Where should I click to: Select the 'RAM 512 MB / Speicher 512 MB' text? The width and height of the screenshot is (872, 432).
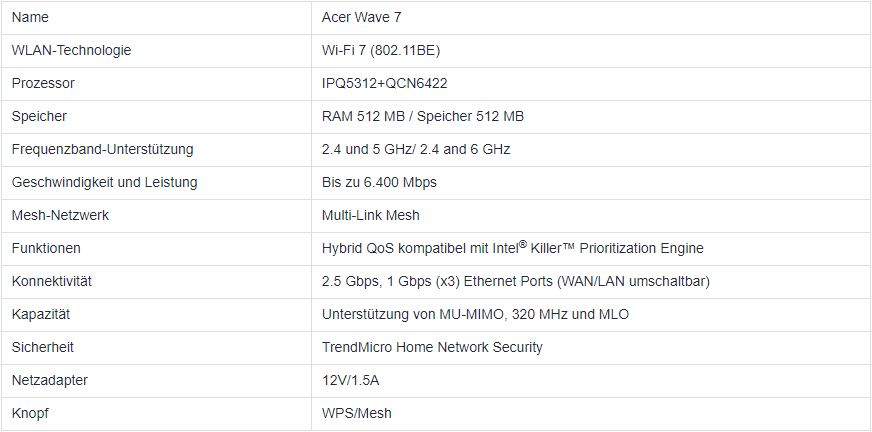tap(423, 116)
